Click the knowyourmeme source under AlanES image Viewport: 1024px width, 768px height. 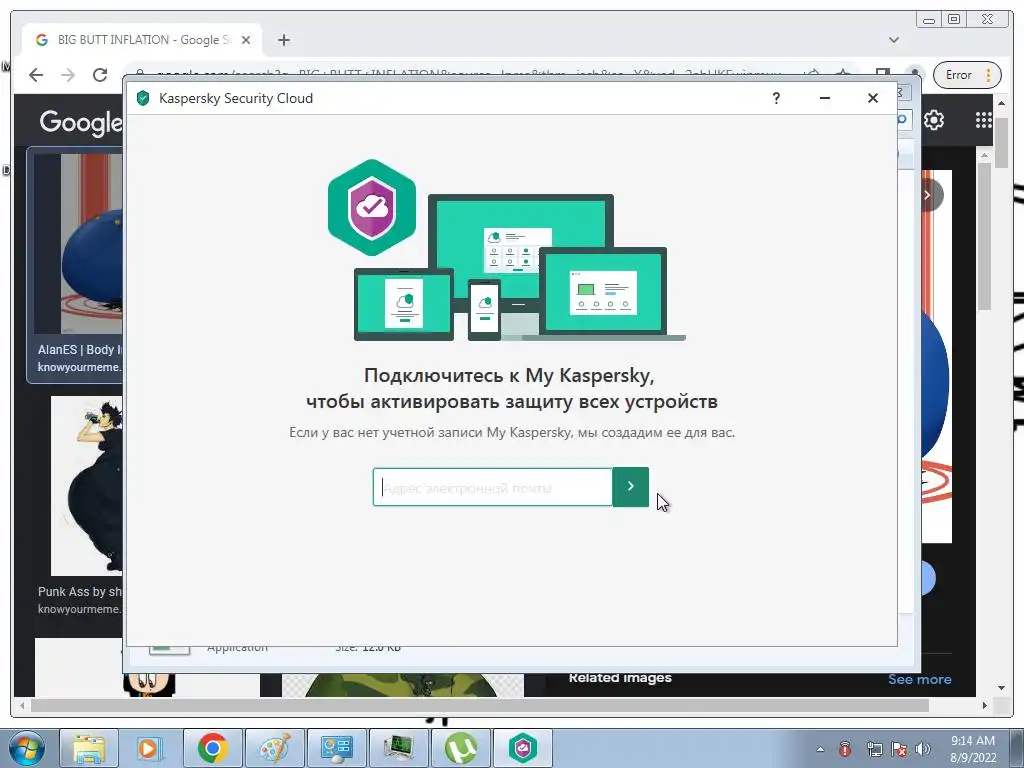coord(79,367)
